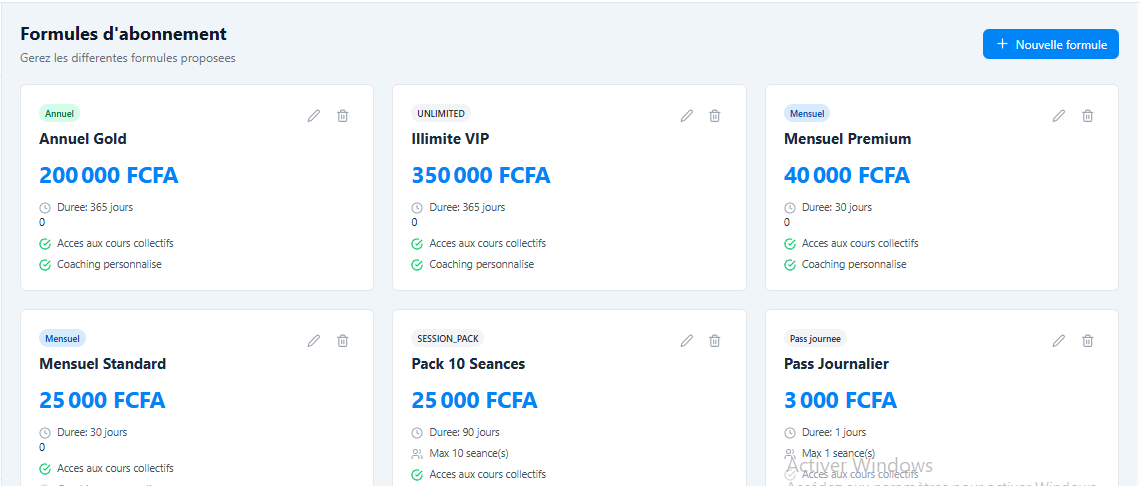Click the 3 000 FCFA price
Screen dimensions: 1140x486
pos(840,400)
